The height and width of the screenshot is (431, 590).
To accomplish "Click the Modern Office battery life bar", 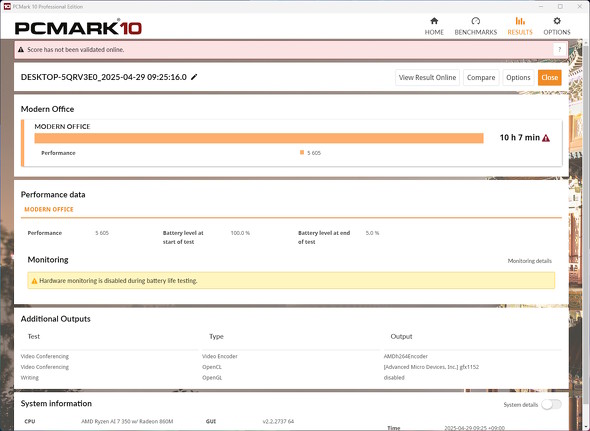I will [x=259, y=138].
